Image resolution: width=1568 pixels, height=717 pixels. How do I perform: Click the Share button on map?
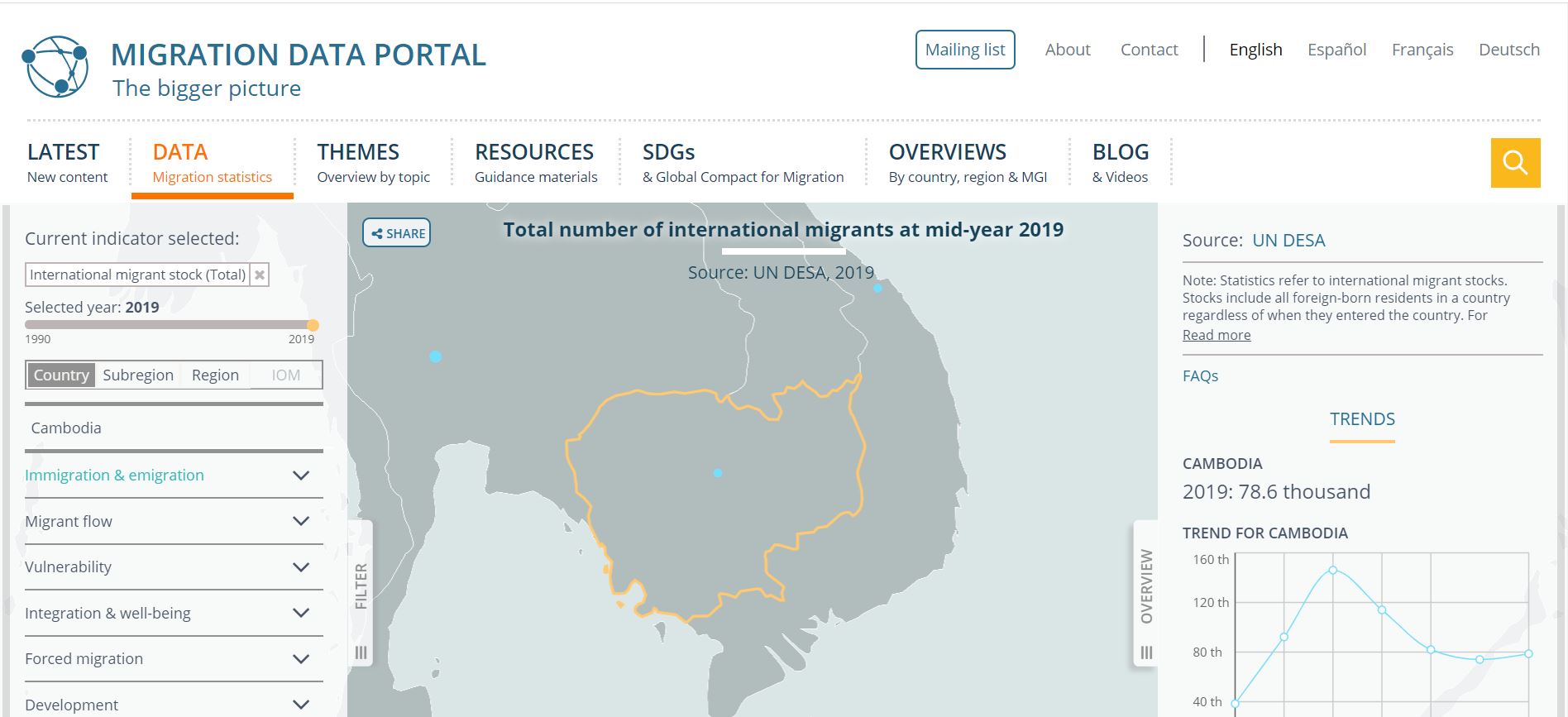click(x=397, y=233)
